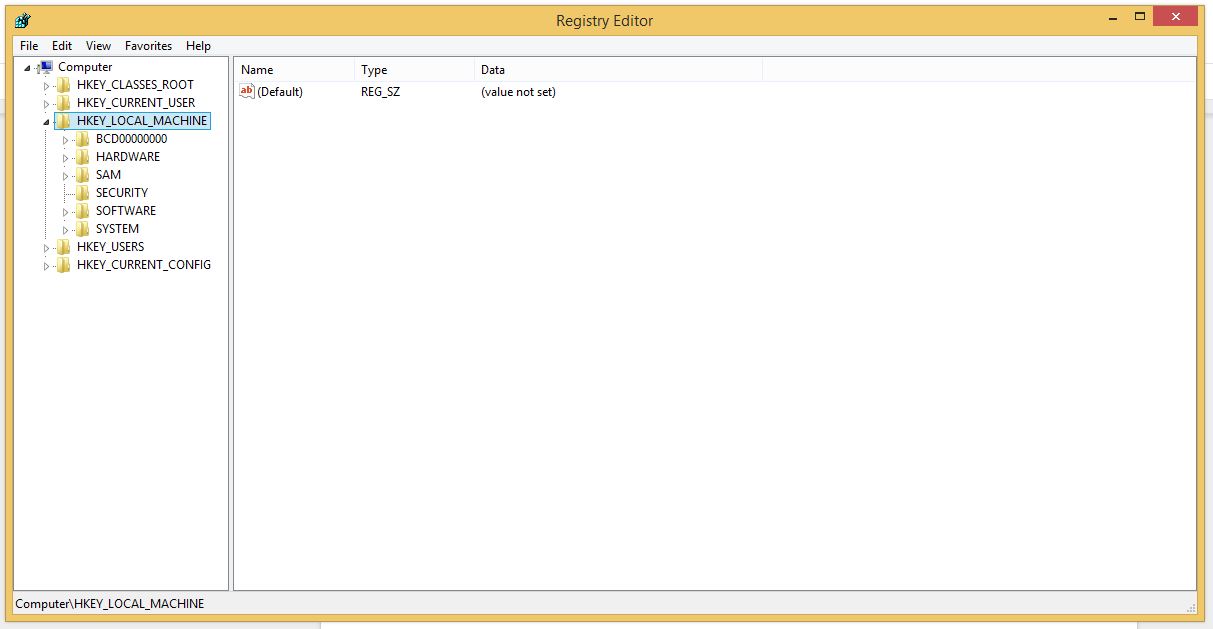Click the SOFTWARE key folder icon

pos(83,211)
